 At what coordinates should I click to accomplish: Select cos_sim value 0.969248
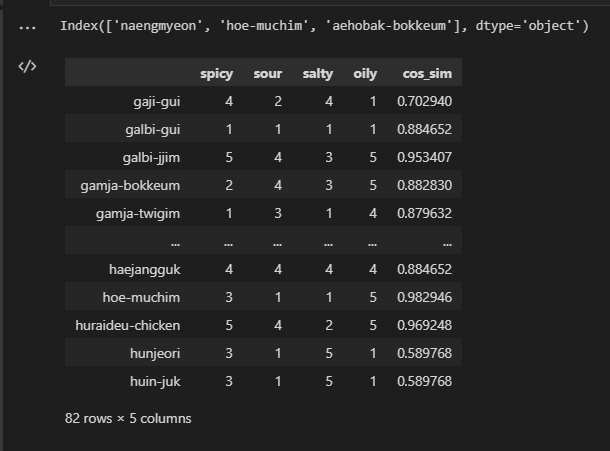pos(424,325)
